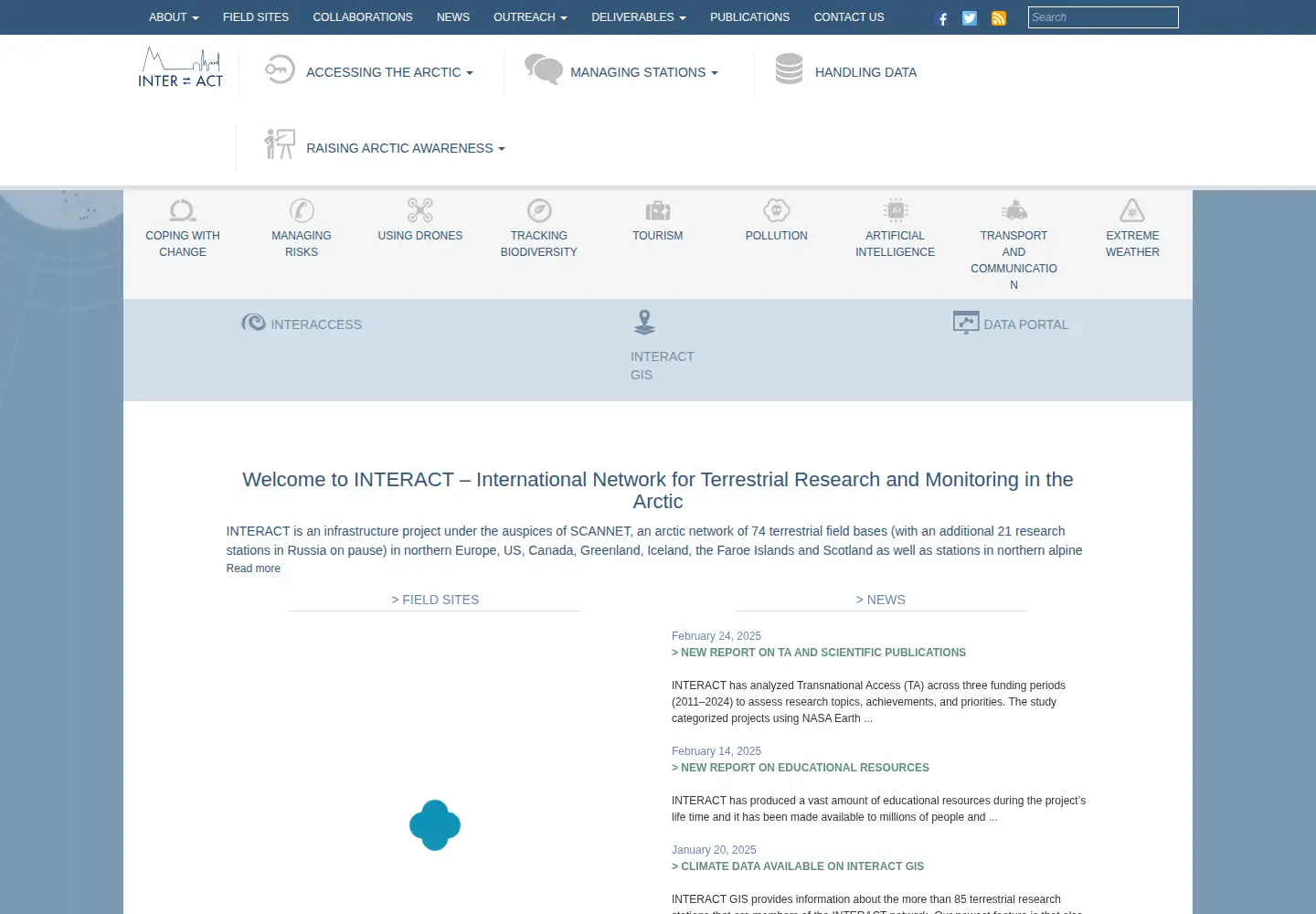This screenshot has height=914, width=1316.
Task: Click the Handling Data database icon
Action: pos(789,69)
